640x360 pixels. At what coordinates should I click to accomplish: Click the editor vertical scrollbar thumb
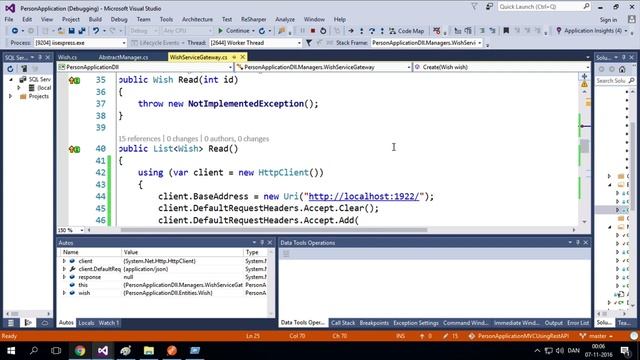click(x=585, y=146)
